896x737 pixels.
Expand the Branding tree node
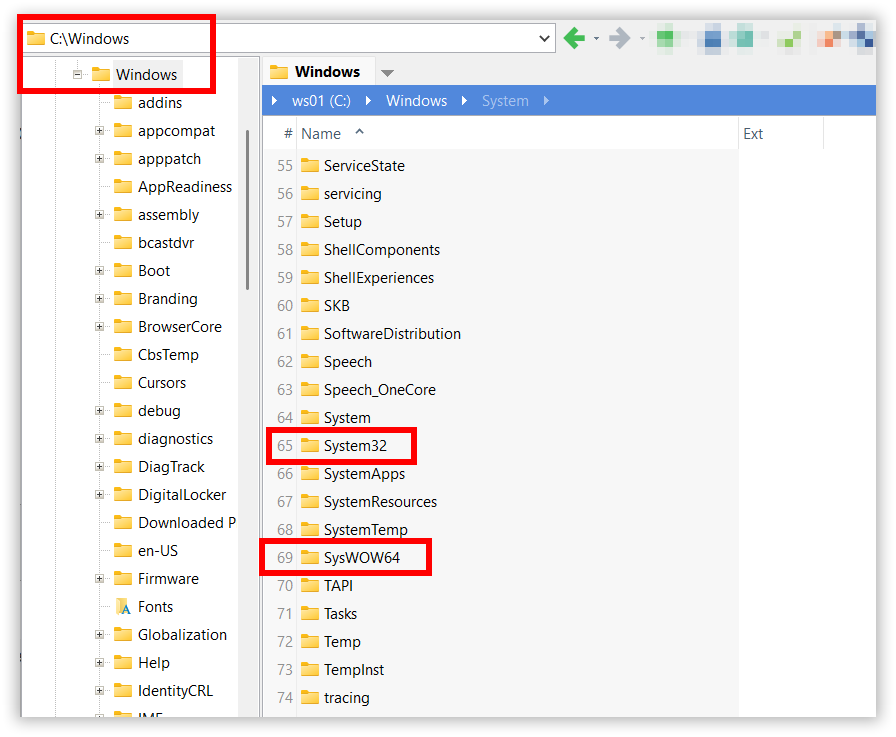click(x=99, y=299)
